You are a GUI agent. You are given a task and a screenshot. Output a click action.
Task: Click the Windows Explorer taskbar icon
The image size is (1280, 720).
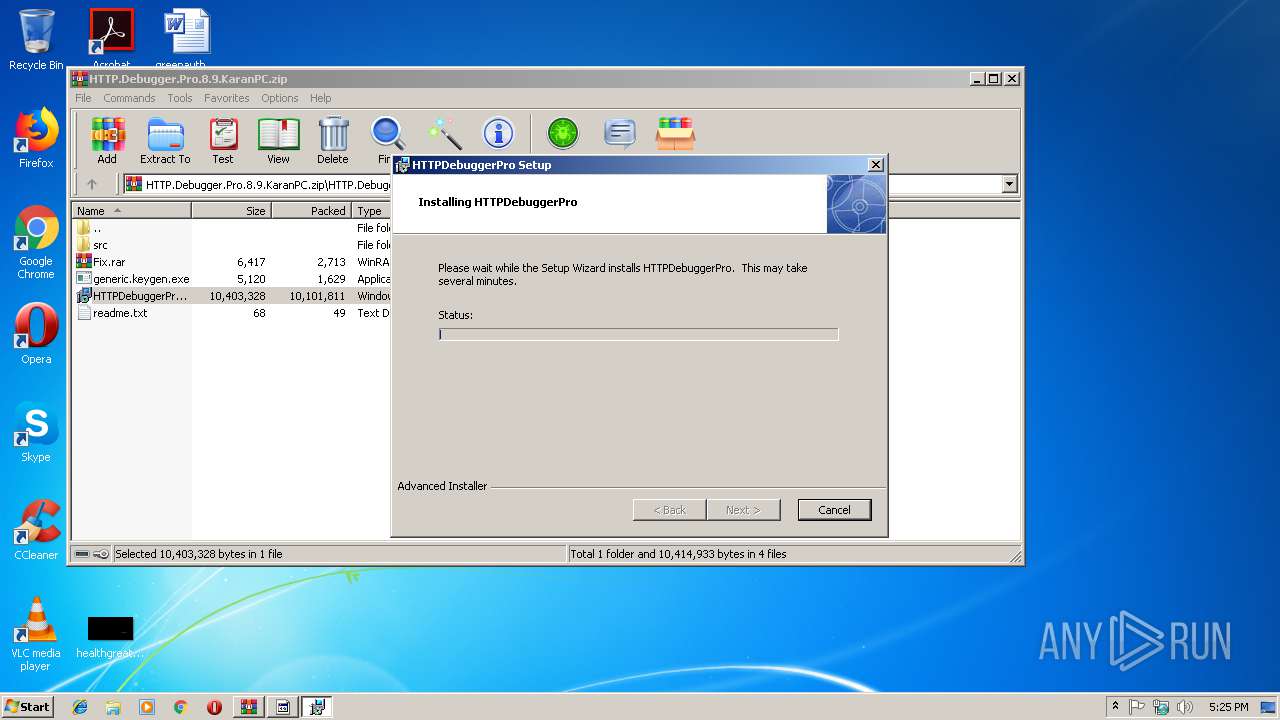pyautogui.click(x=113, y=707)
